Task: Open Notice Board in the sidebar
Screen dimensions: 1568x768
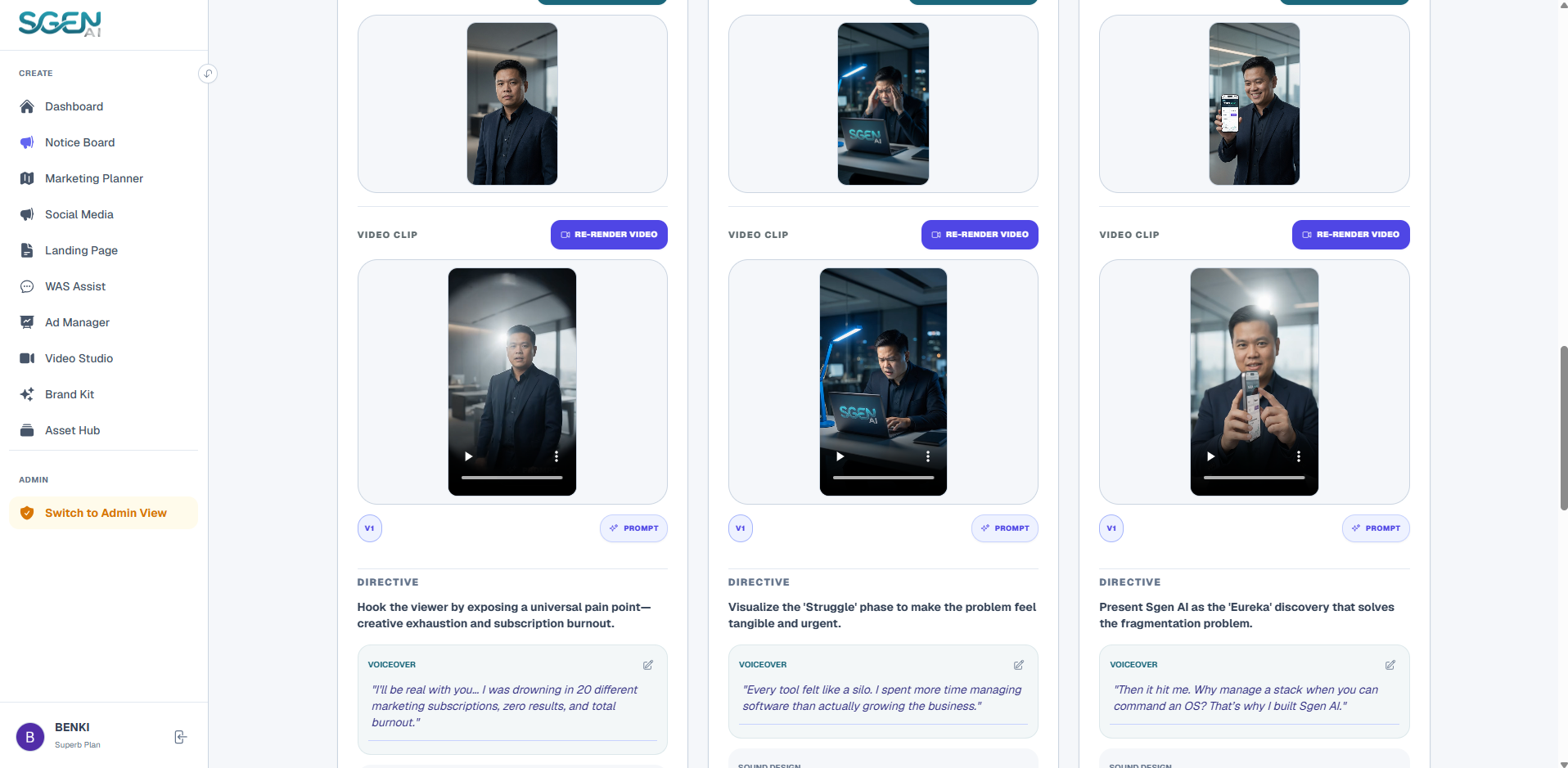Action: coord(103,142)
